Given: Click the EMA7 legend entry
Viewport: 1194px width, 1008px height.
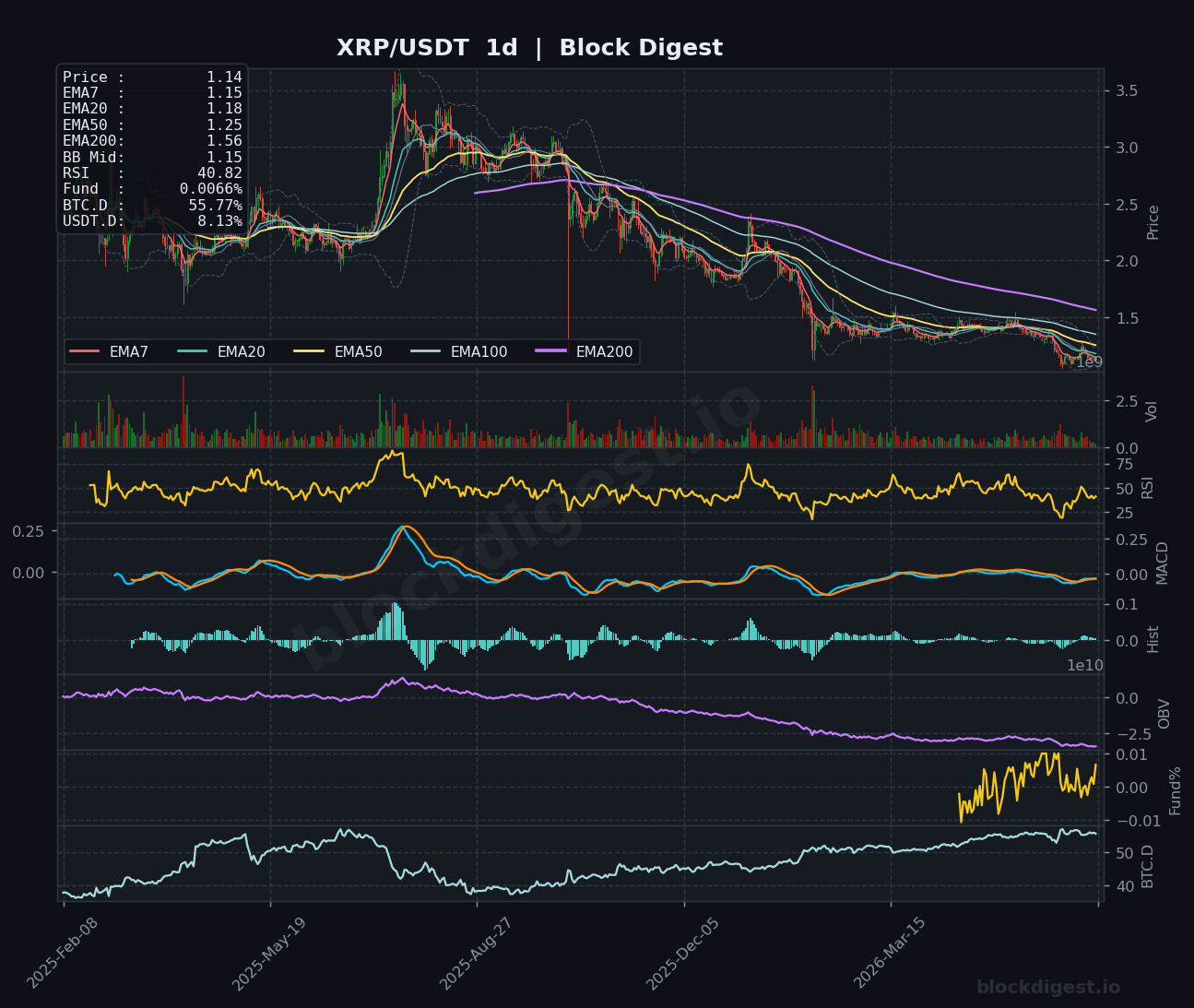Looking at the screenshot, I should (x=109, y=351).
